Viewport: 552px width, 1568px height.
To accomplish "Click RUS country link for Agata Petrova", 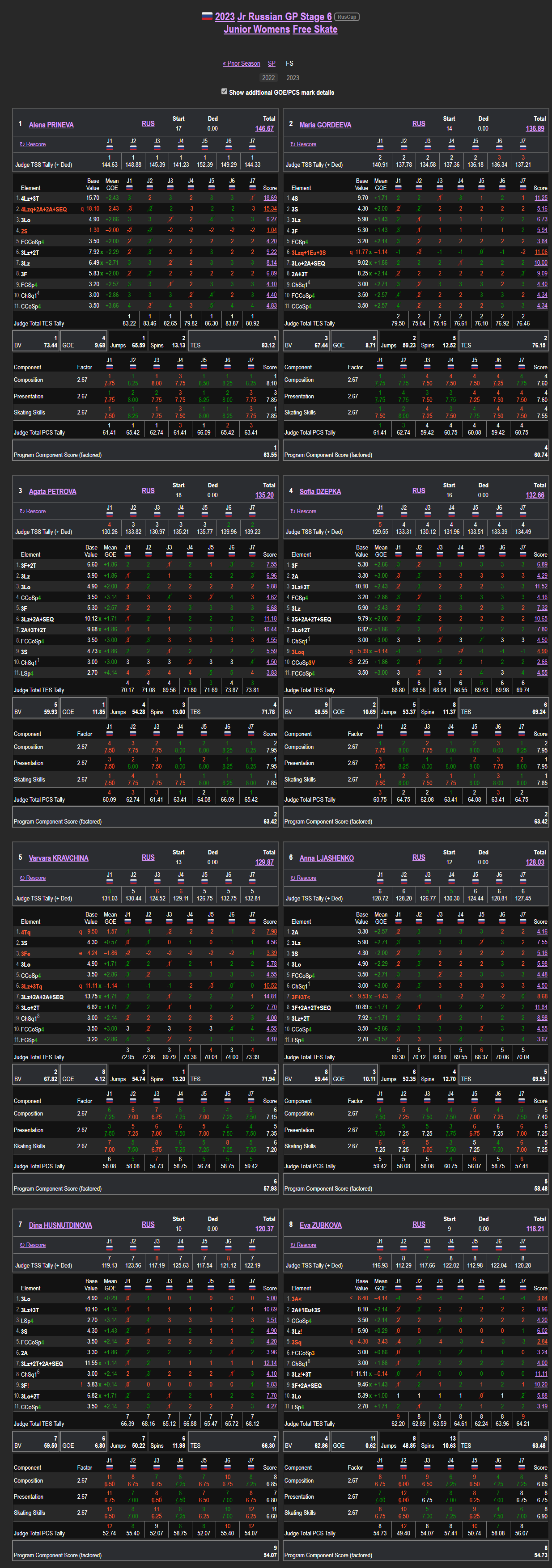I will (x=148, y=490).
